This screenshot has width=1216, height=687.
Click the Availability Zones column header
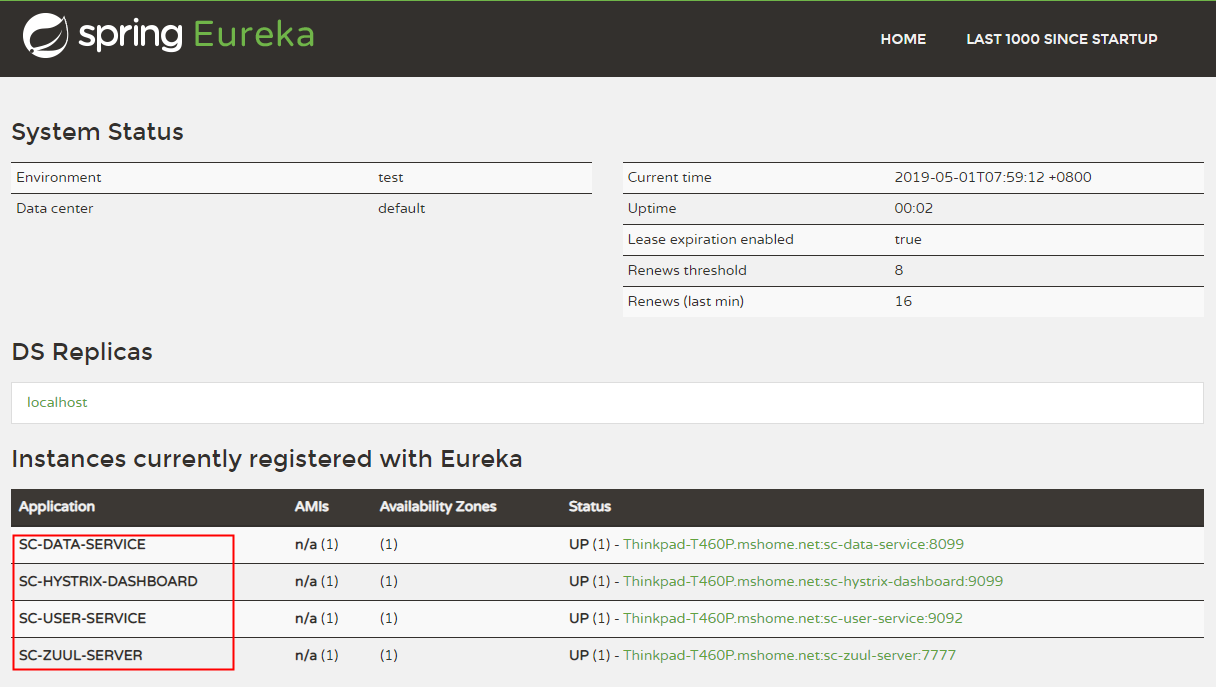[x=438, y=507]
